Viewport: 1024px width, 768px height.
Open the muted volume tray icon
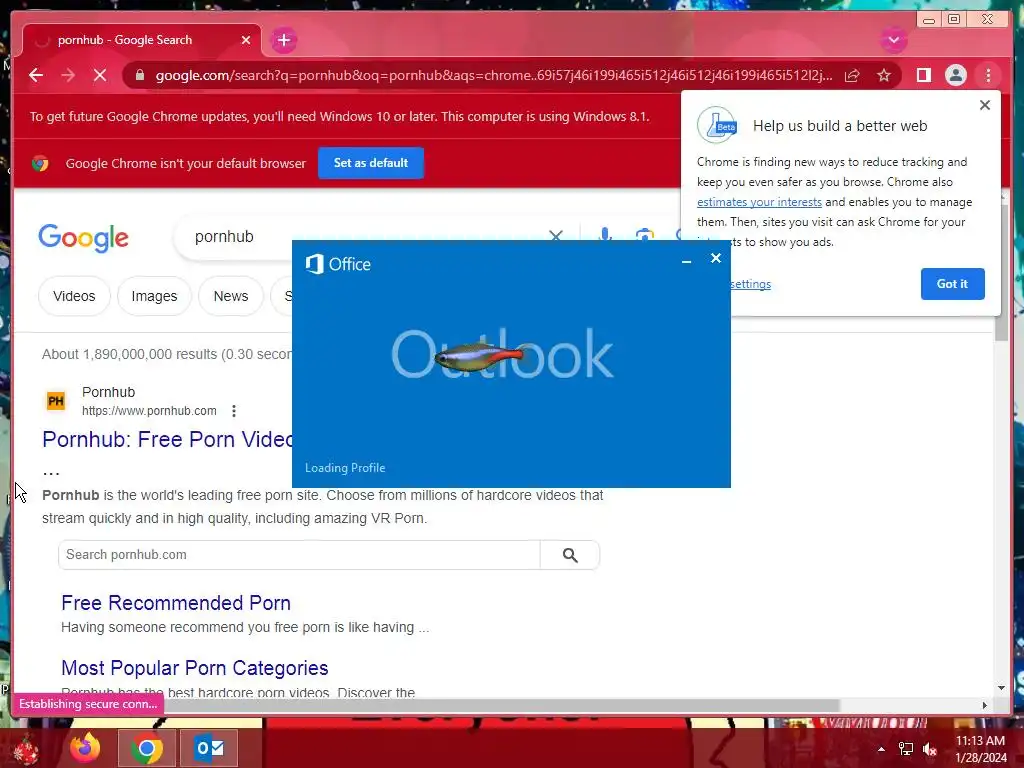click(x=930, y=749)
